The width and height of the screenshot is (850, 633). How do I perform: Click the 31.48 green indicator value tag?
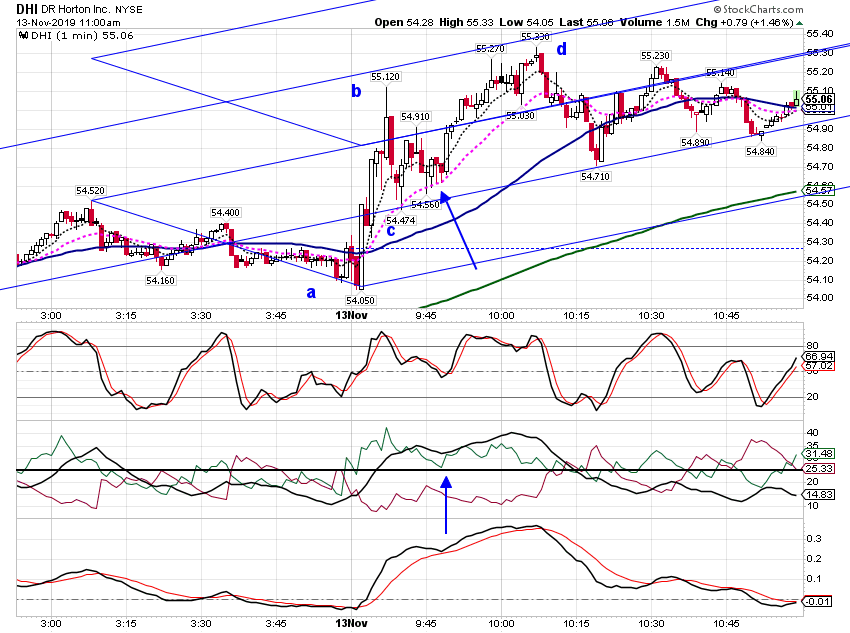tap(819, 454)
